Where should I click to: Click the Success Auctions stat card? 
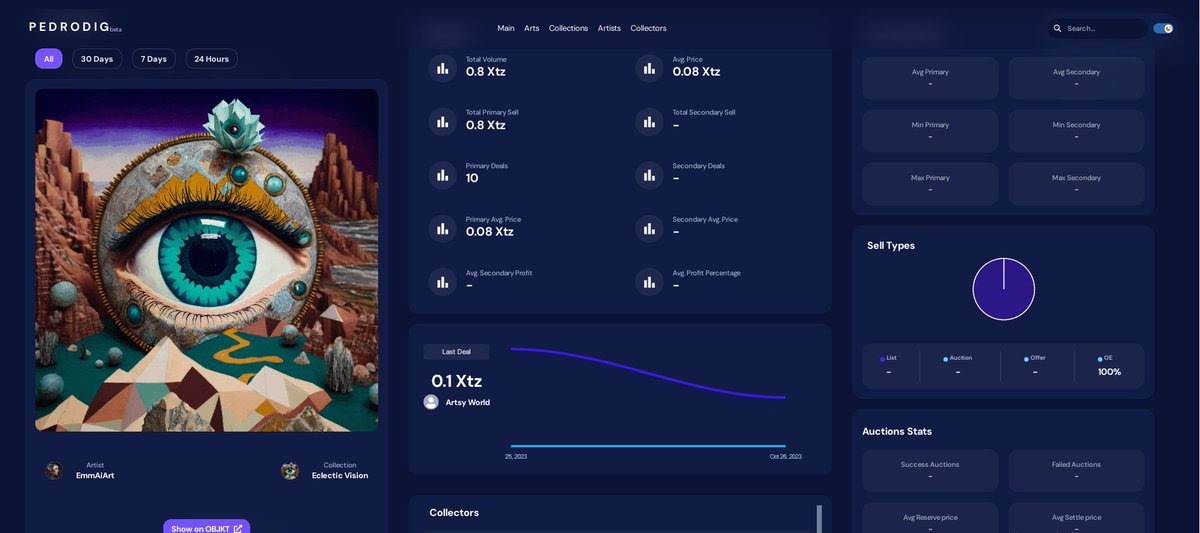(x=930, y=470)
